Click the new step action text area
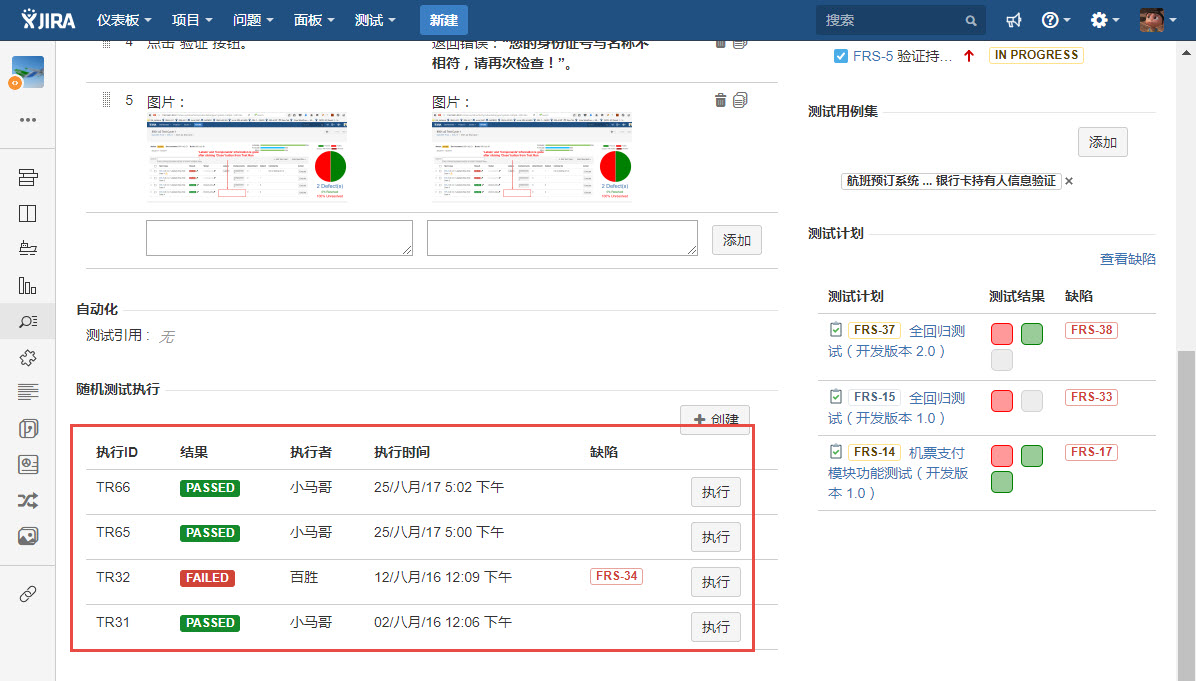This screenshot has height=681, width=1196. coord(279,238)
